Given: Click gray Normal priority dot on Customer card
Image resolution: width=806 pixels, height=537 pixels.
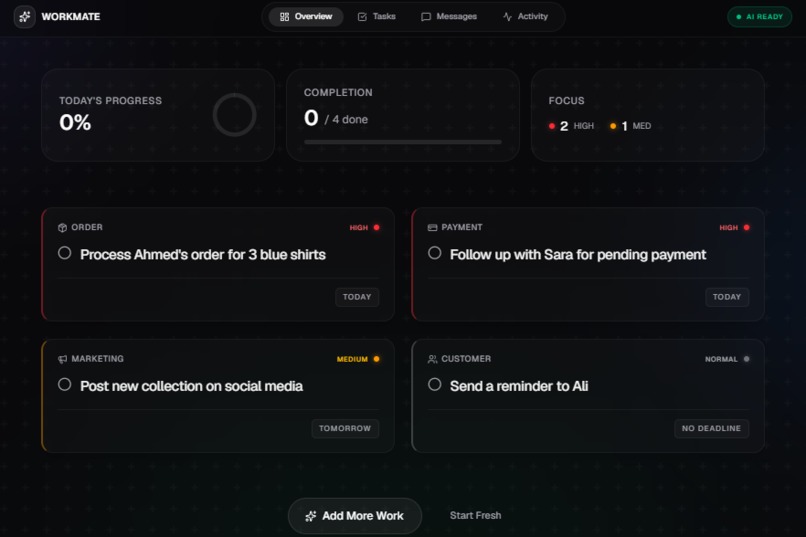Looking at the screenshot, I should [746, 359].
